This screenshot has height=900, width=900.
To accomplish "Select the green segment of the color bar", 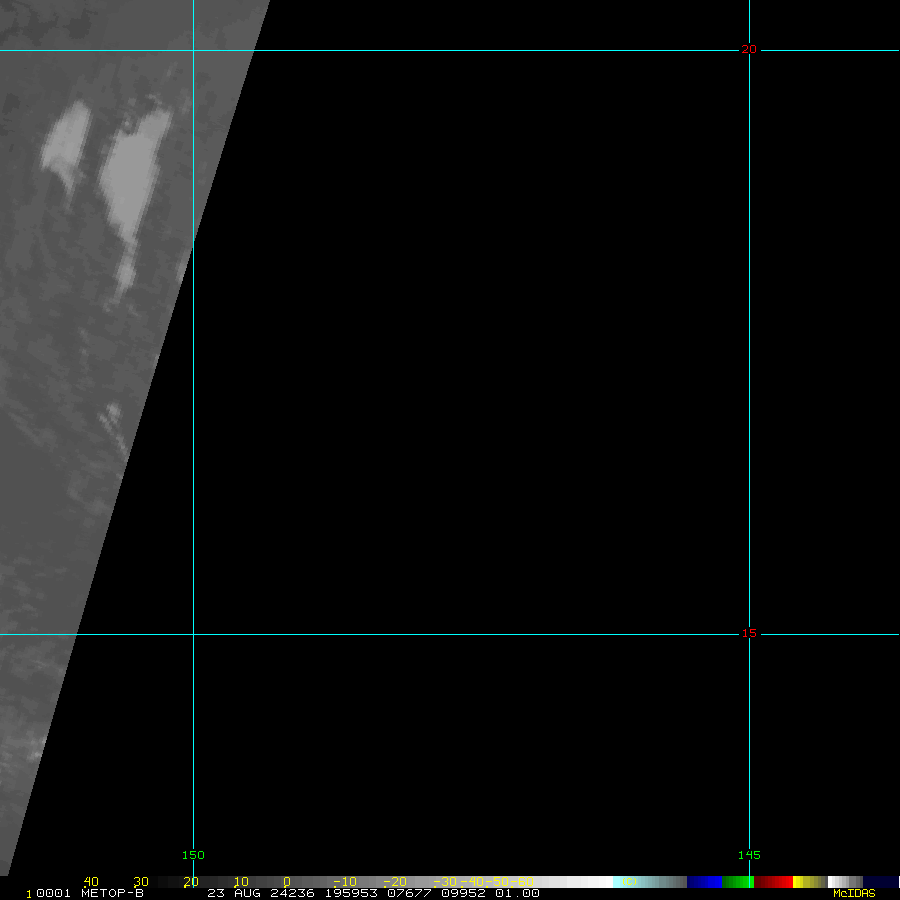I will click(x=737, y=882).
